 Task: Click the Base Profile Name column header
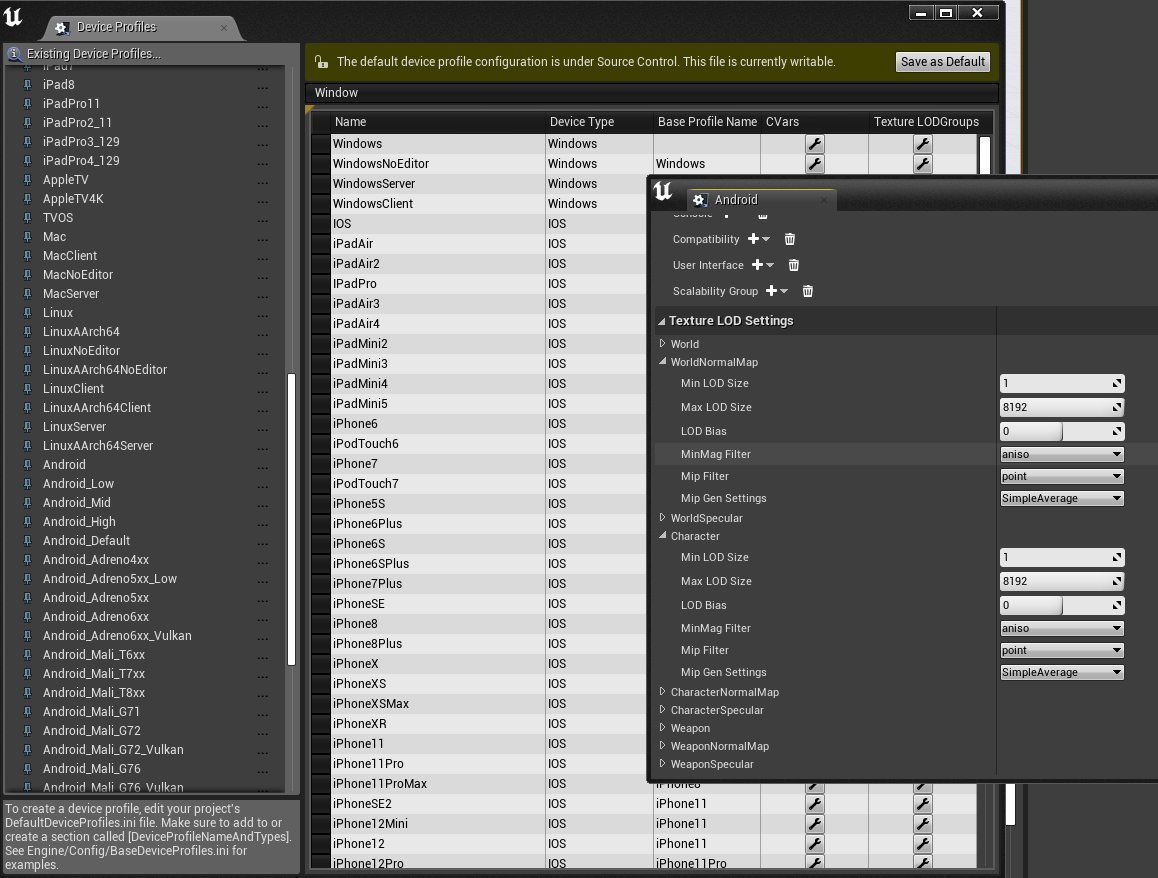(x=708, y=122)
